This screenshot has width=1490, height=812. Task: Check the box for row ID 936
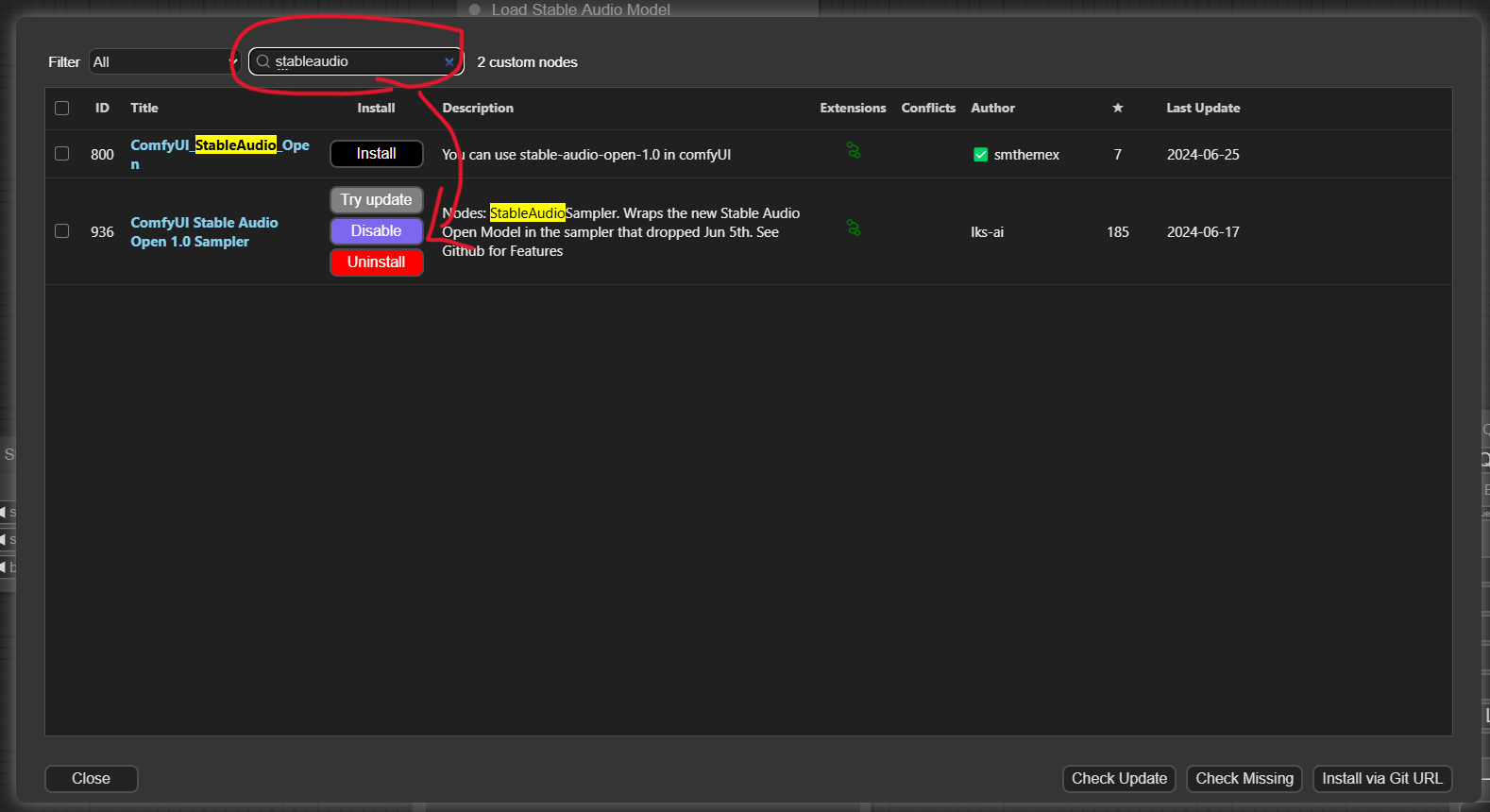(x=62, y=230)
